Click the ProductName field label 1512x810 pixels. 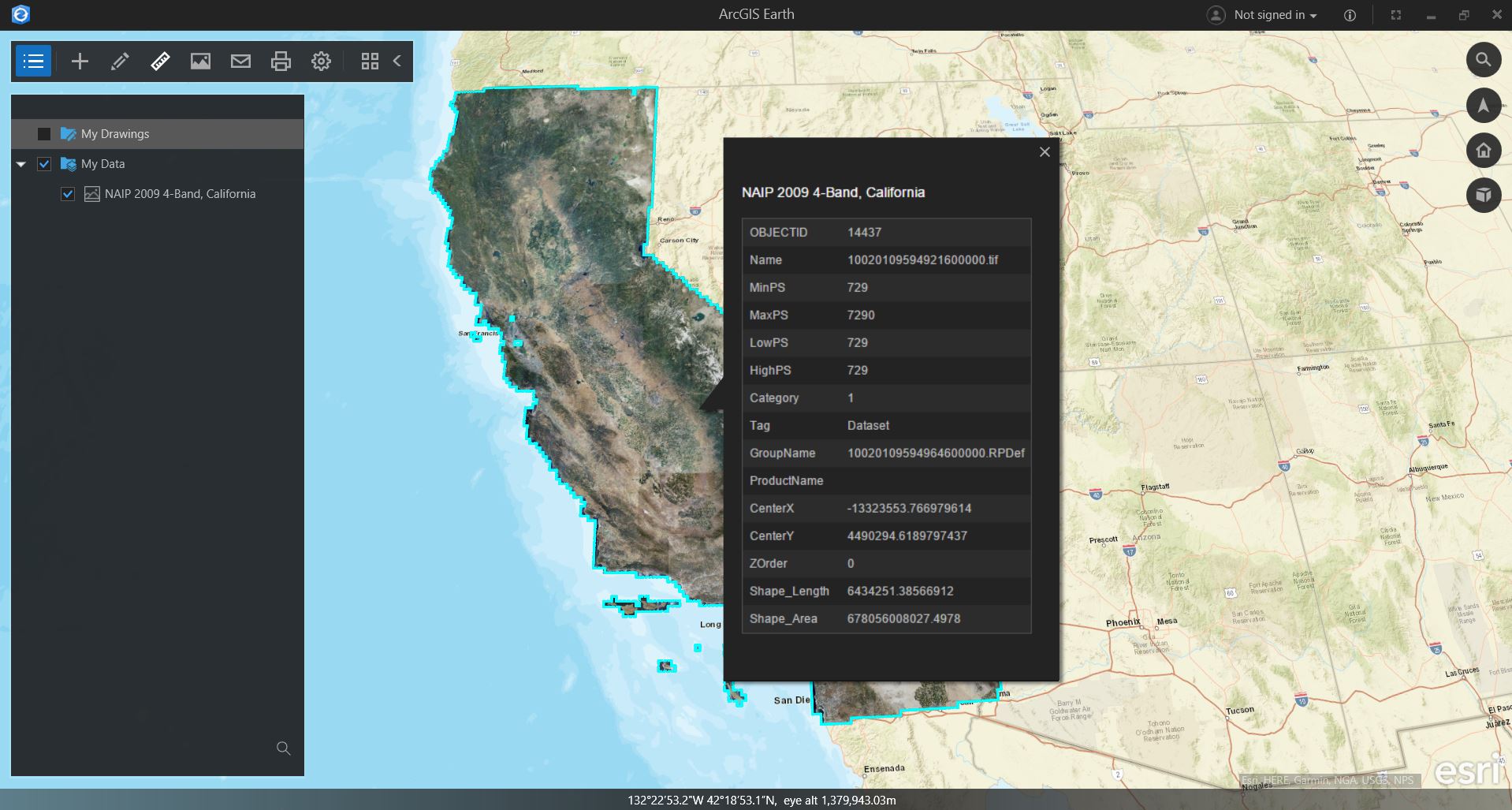pyautogui.click(x=786, y=481)
